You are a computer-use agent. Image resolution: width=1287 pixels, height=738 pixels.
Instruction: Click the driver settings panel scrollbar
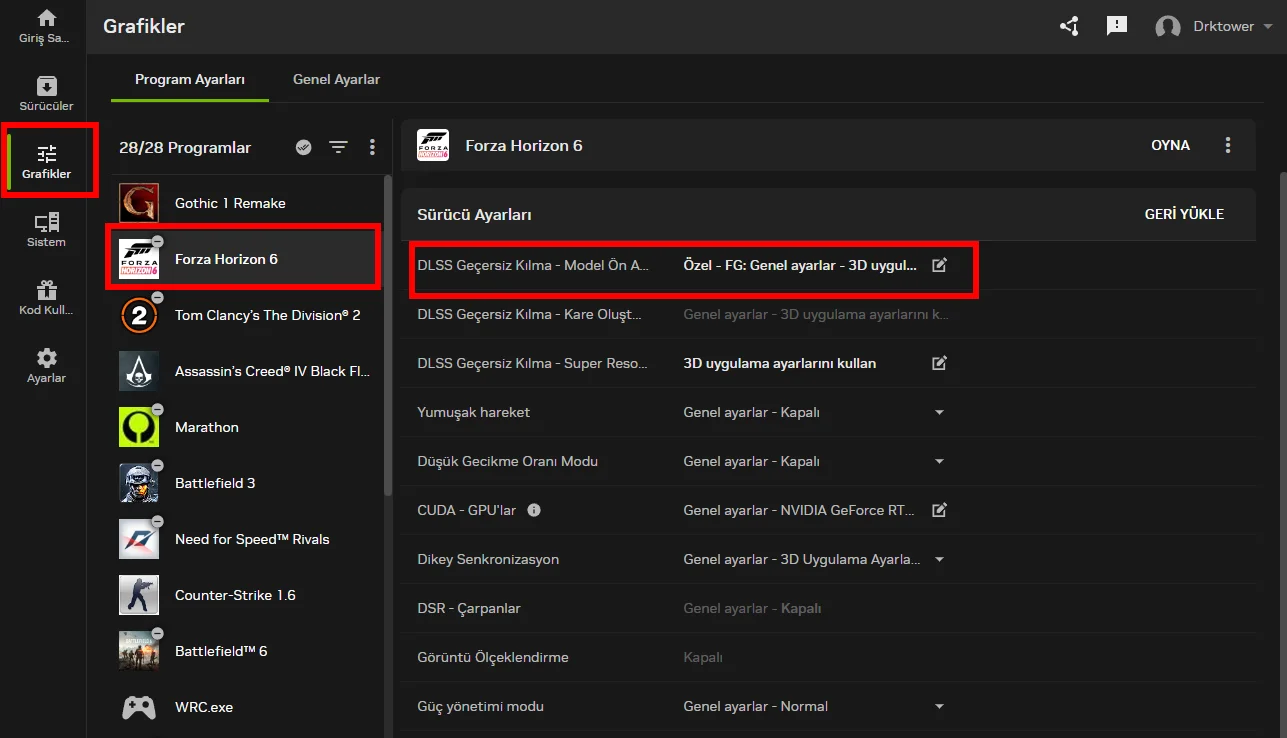[x=1282, y=455]
